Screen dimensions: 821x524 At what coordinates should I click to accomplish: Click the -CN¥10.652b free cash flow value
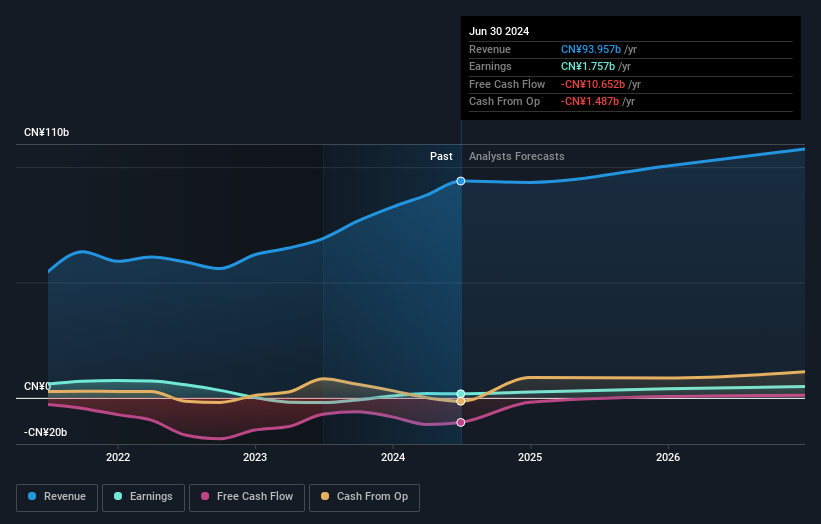coord(593,84)
